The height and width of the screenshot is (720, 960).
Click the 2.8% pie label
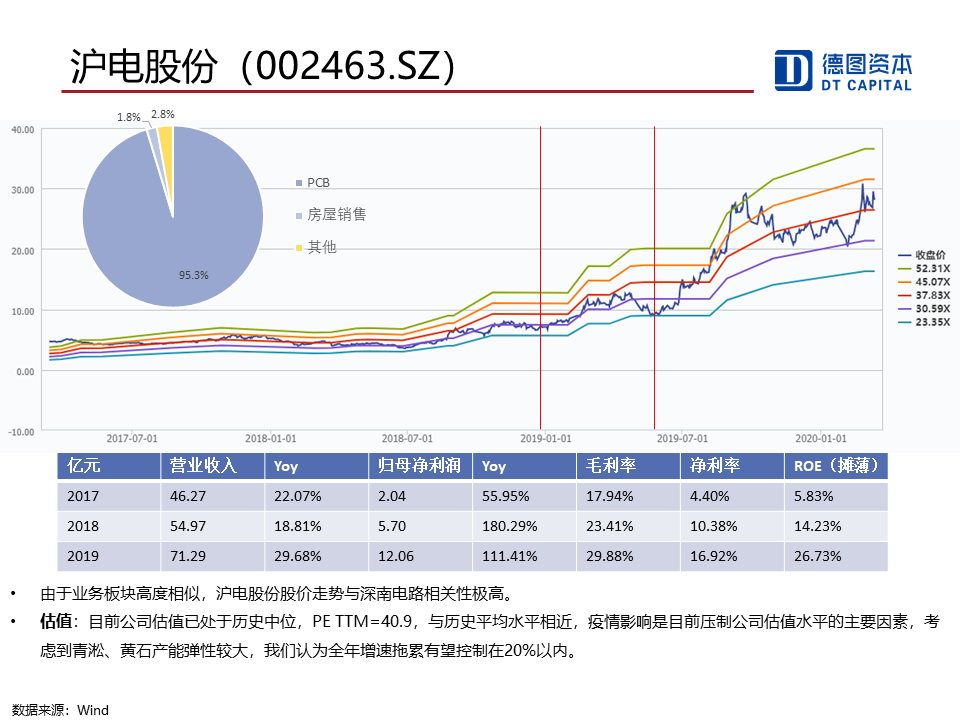[x=163, y=114]
